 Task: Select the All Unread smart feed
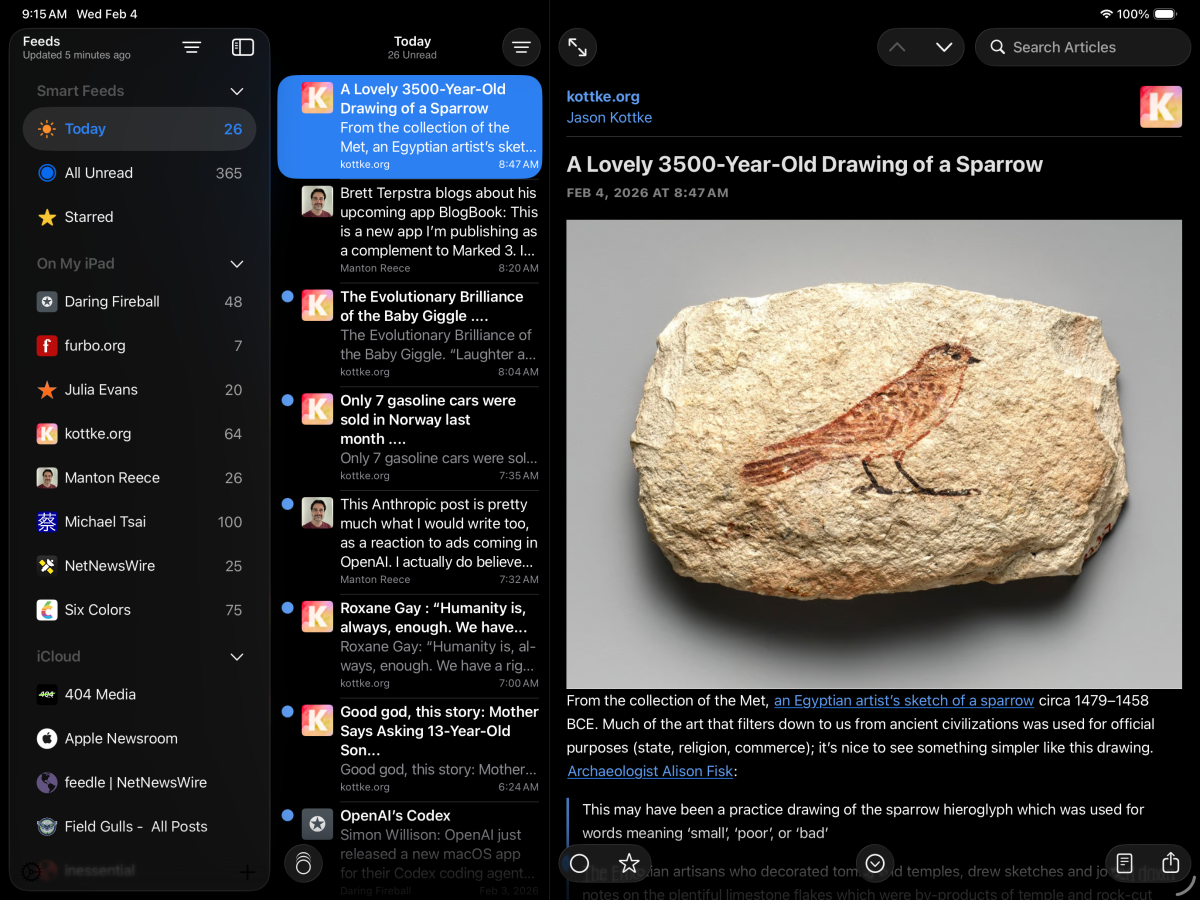click(139, 173)
